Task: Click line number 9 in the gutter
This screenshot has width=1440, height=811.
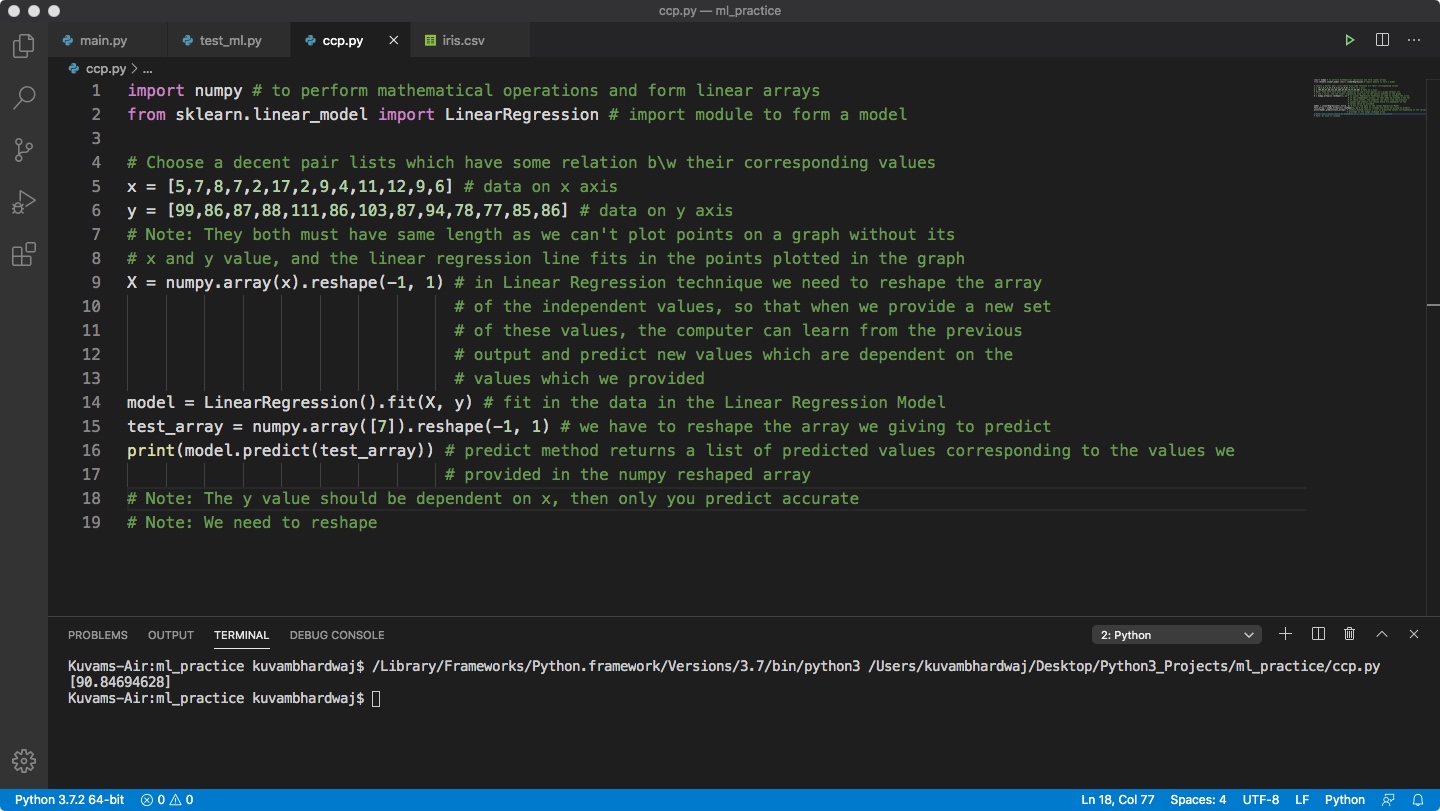Action: (96, 282)
